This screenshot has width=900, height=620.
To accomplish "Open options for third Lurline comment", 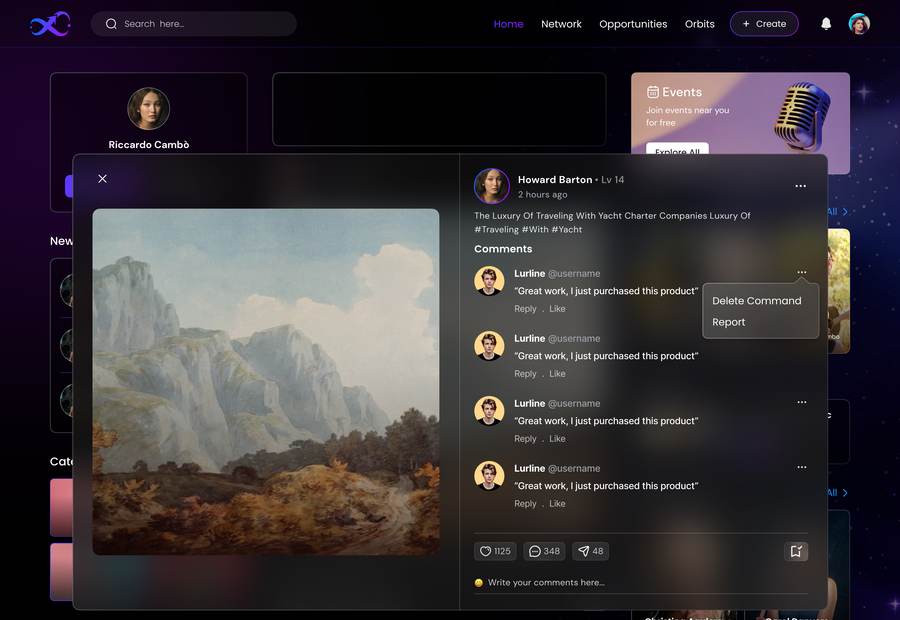I will tap(802, 402).
